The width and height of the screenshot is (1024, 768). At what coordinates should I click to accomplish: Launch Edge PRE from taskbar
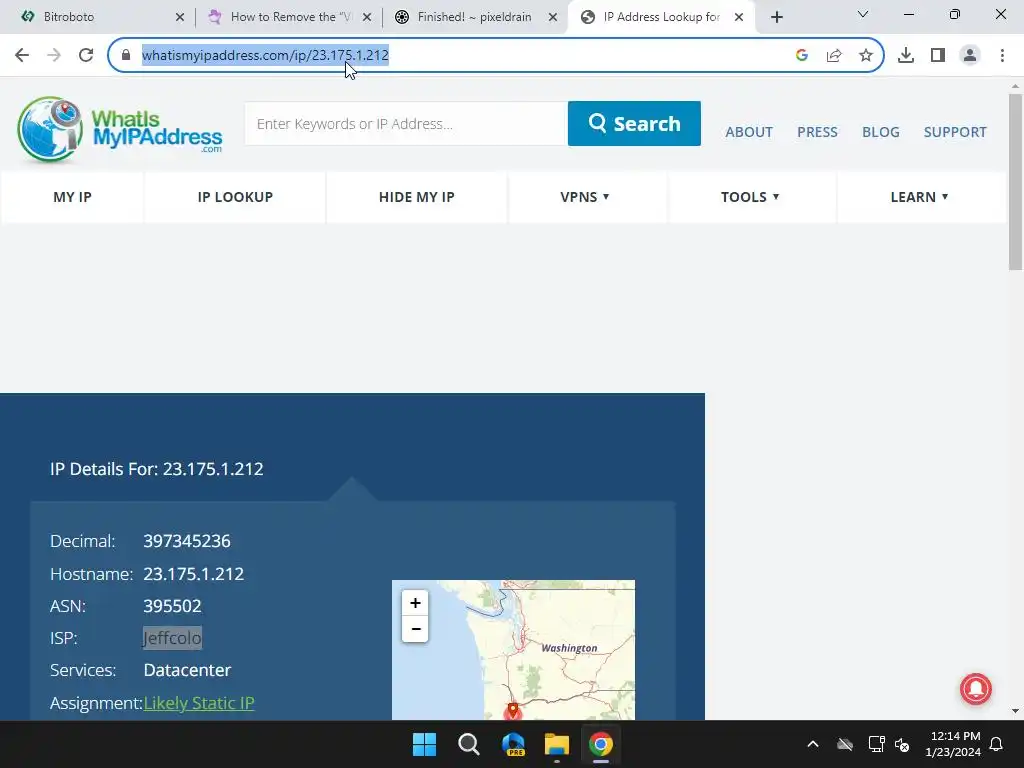pos(513,744)
